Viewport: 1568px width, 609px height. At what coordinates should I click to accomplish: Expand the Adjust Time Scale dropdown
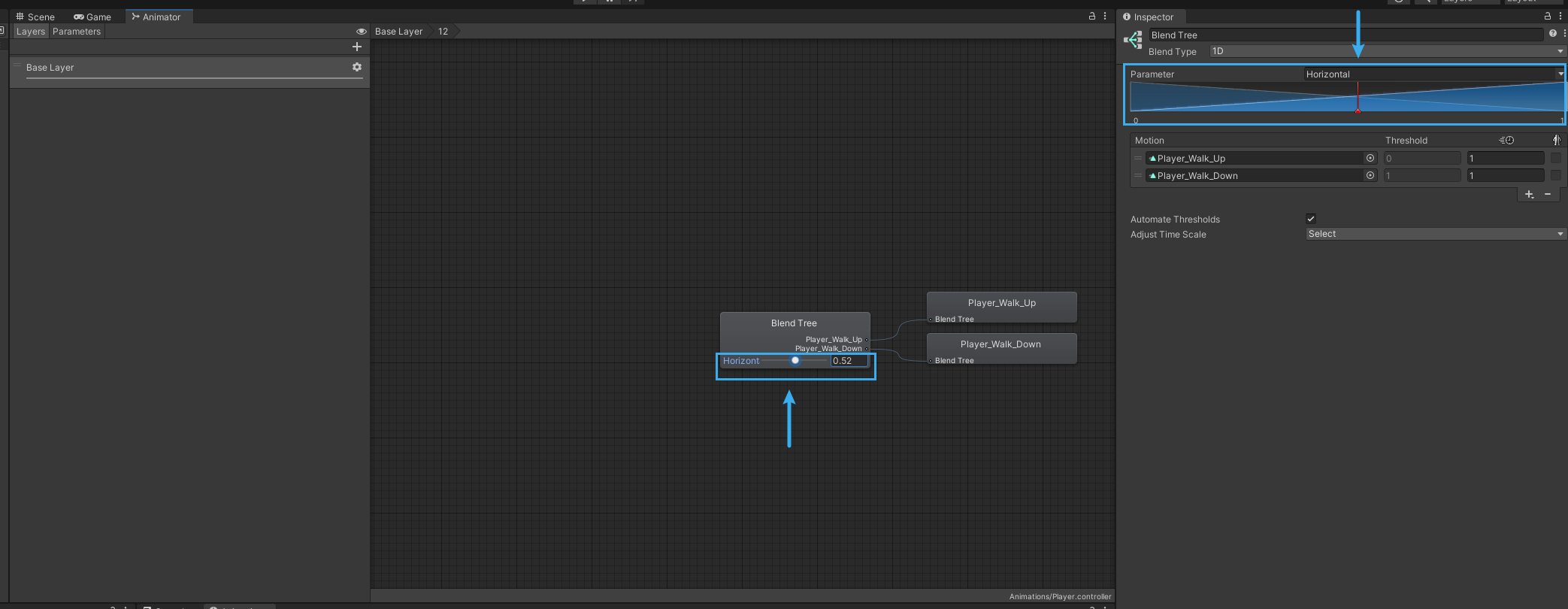click(x=1436, y=234)
